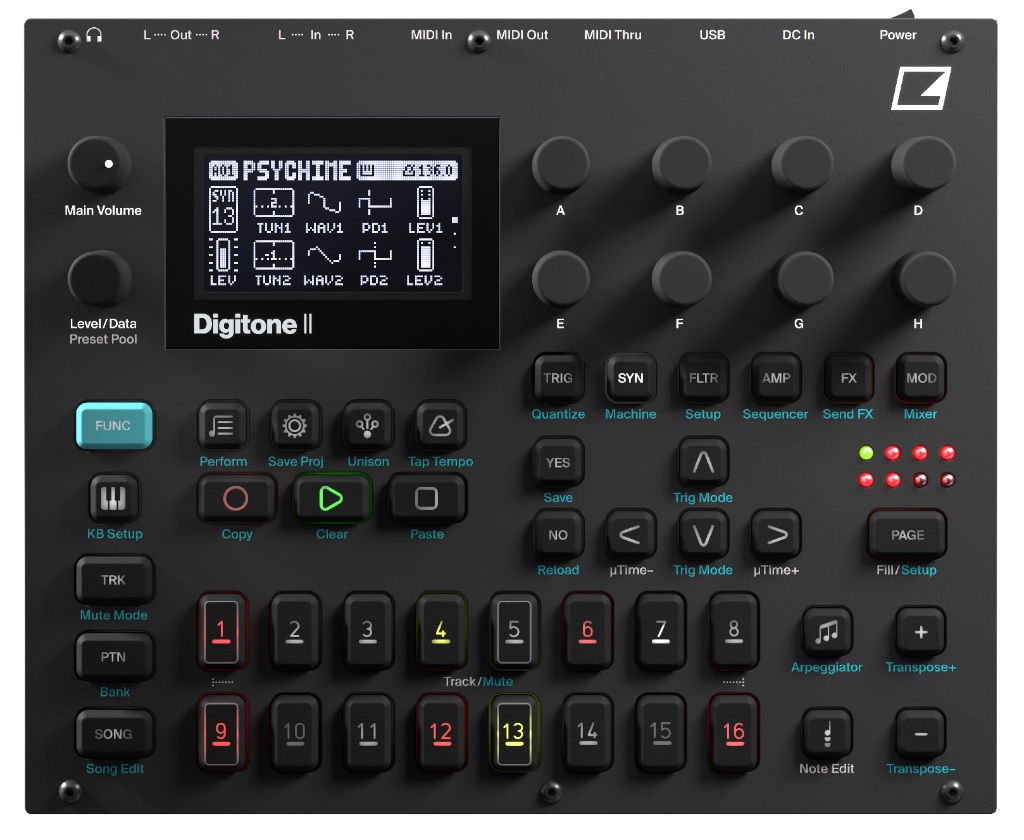
Task: Toggle red-lit step key 16
Action: pos(733,732)
